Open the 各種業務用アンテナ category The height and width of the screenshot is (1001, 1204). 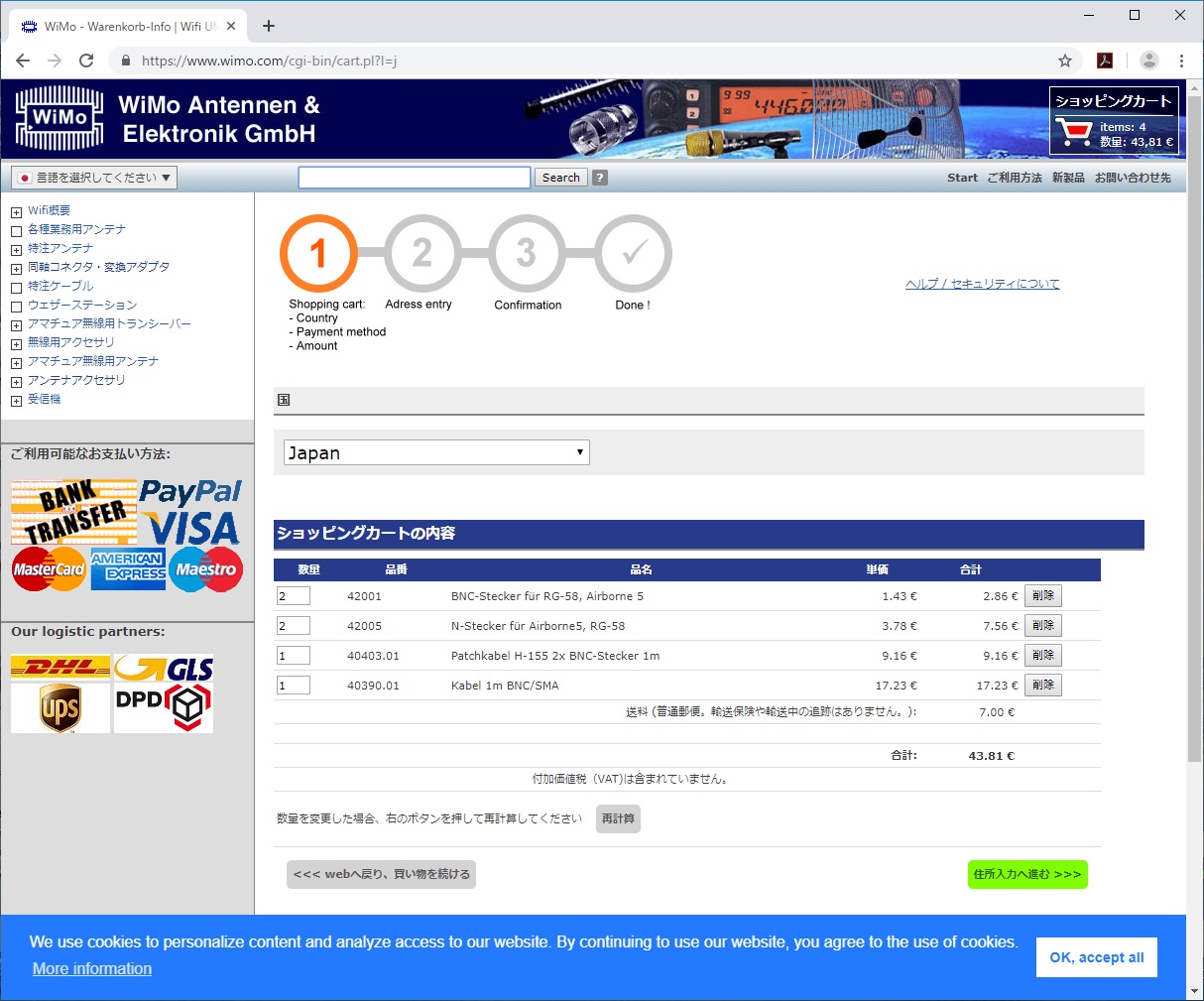point(76,229)
